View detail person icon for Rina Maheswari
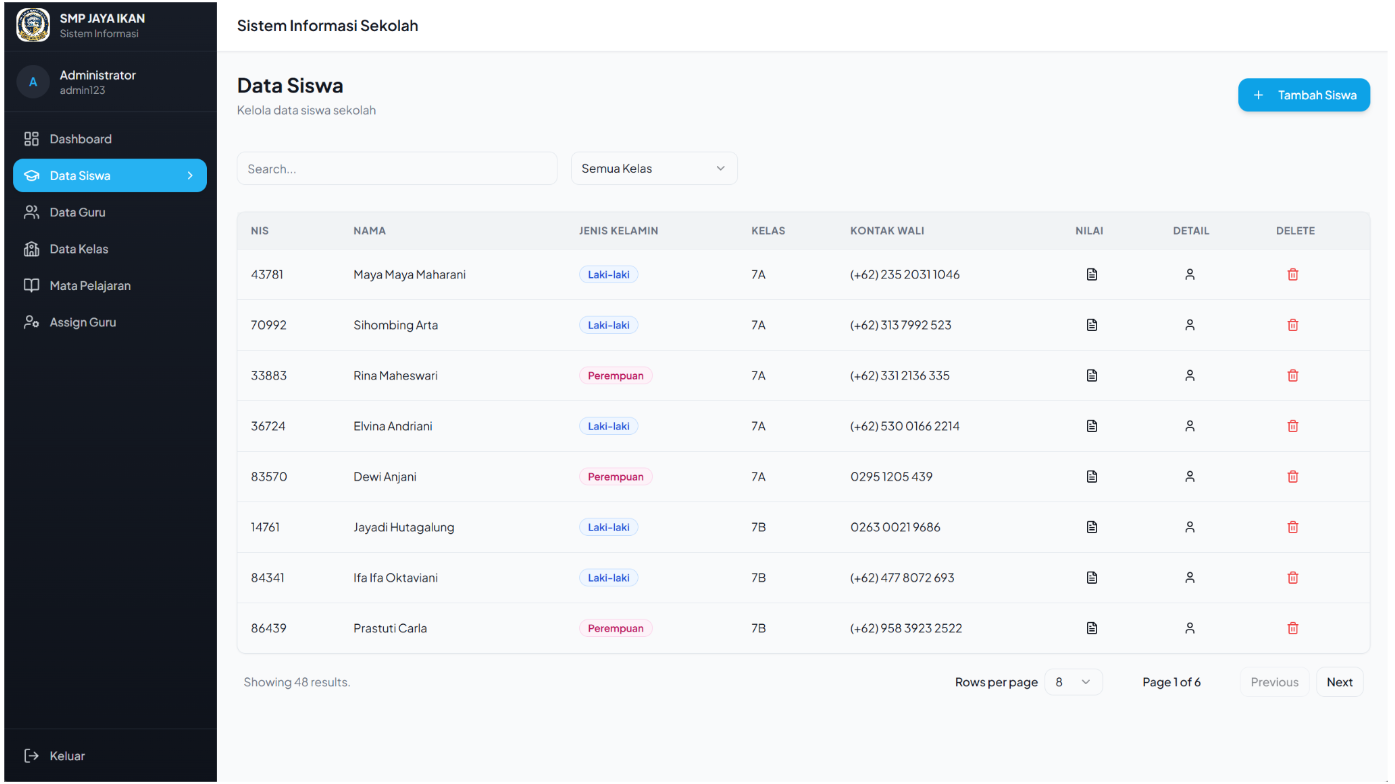This screenshot has width=1395, height=784. [1190, 376]
